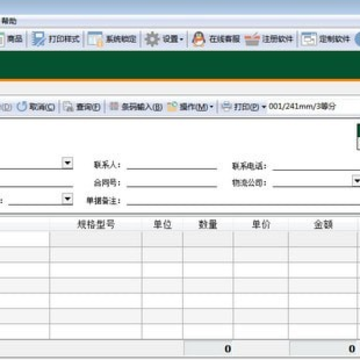Focus the 物流公司 input field
This screenshot has height=360, width=360.
(x=313, y=182)
